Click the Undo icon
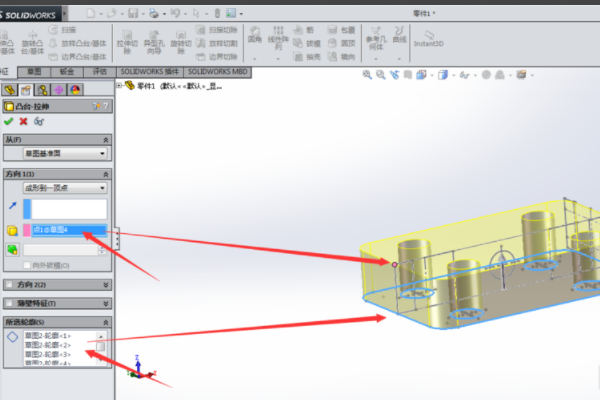 point(175,14)
